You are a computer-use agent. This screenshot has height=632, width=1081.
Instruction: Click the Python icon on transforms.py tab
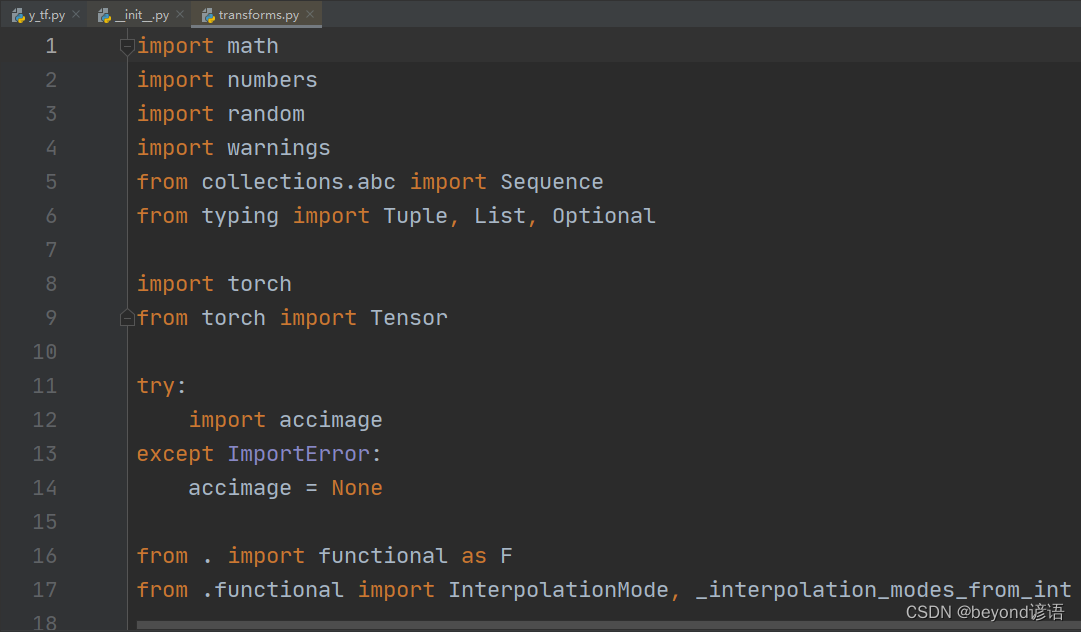[208, 15]
